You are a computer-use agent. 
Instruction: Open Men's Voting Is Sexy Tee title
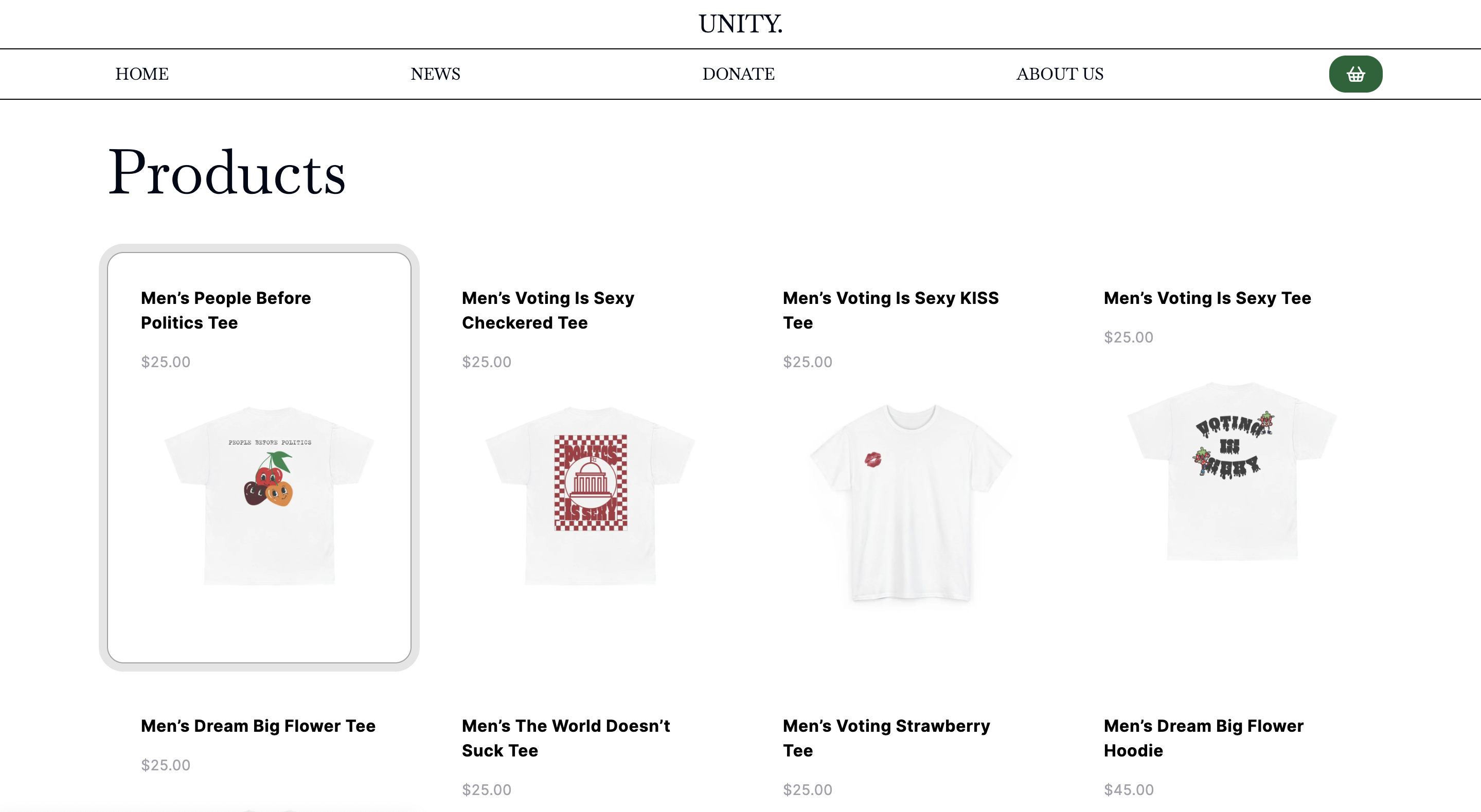1207,298
